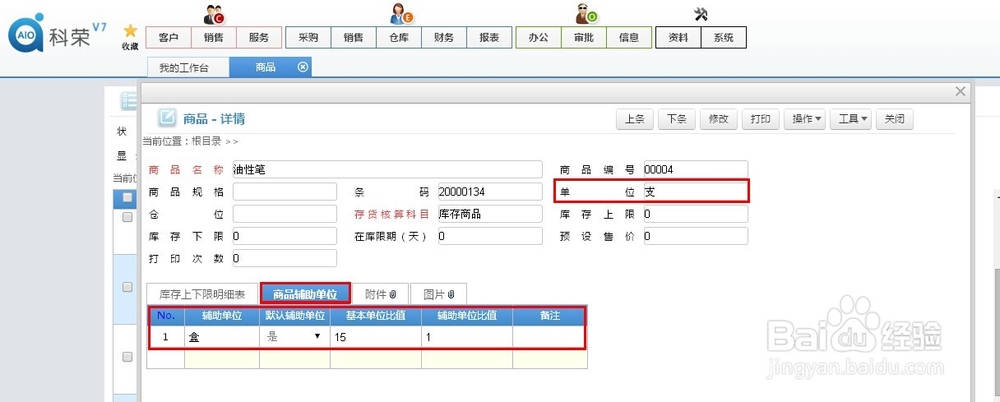Click the 科荣 AIO logo
Screen dimensions: 1000x402
point(57,34)
